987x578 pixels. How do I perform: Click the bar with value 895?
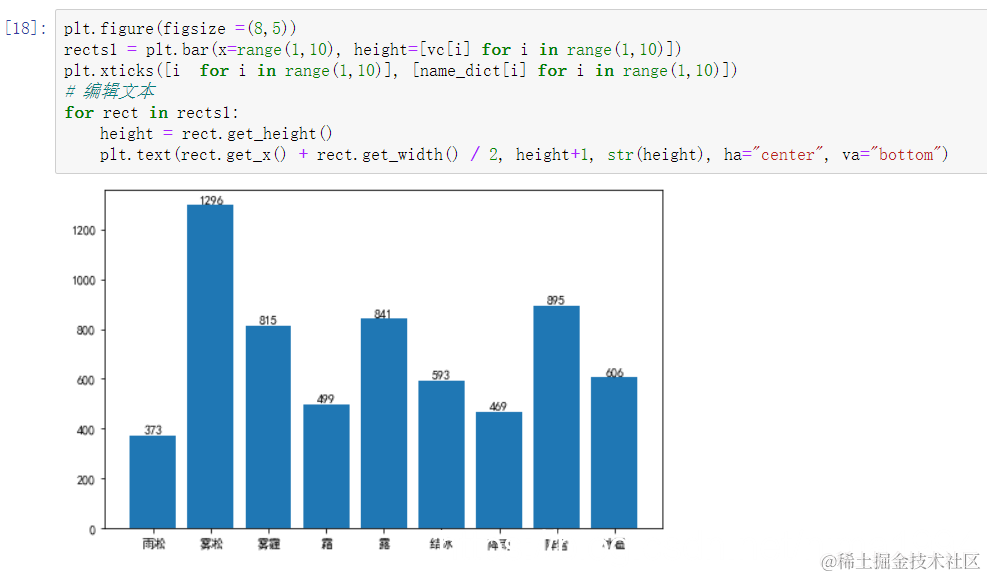pos(556,417)
